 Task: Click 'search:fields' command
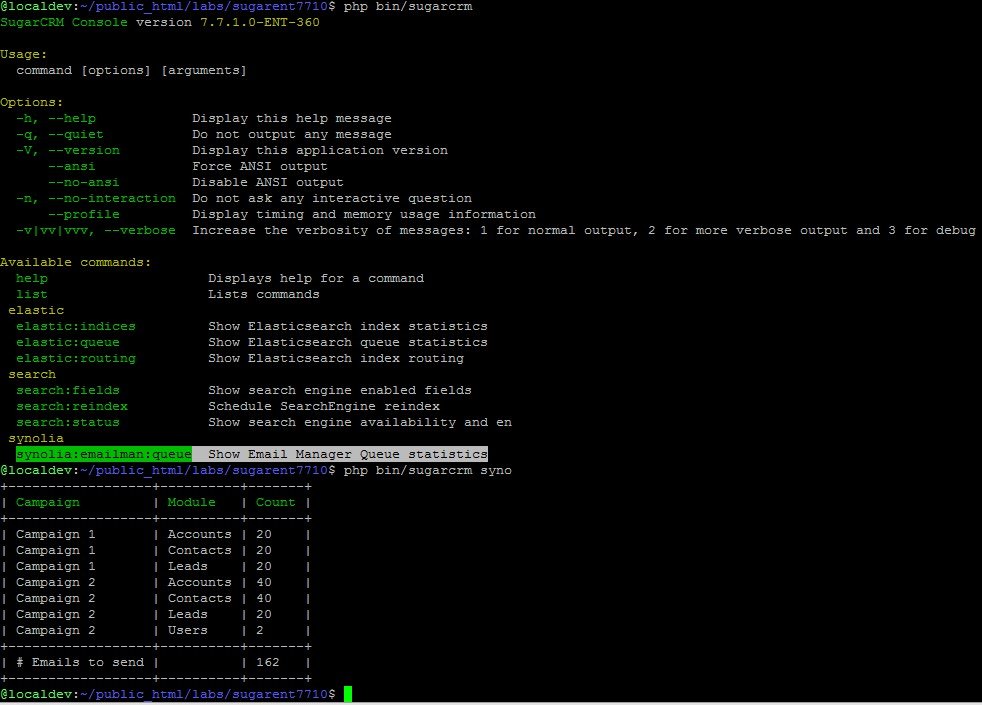click(68, 390)
